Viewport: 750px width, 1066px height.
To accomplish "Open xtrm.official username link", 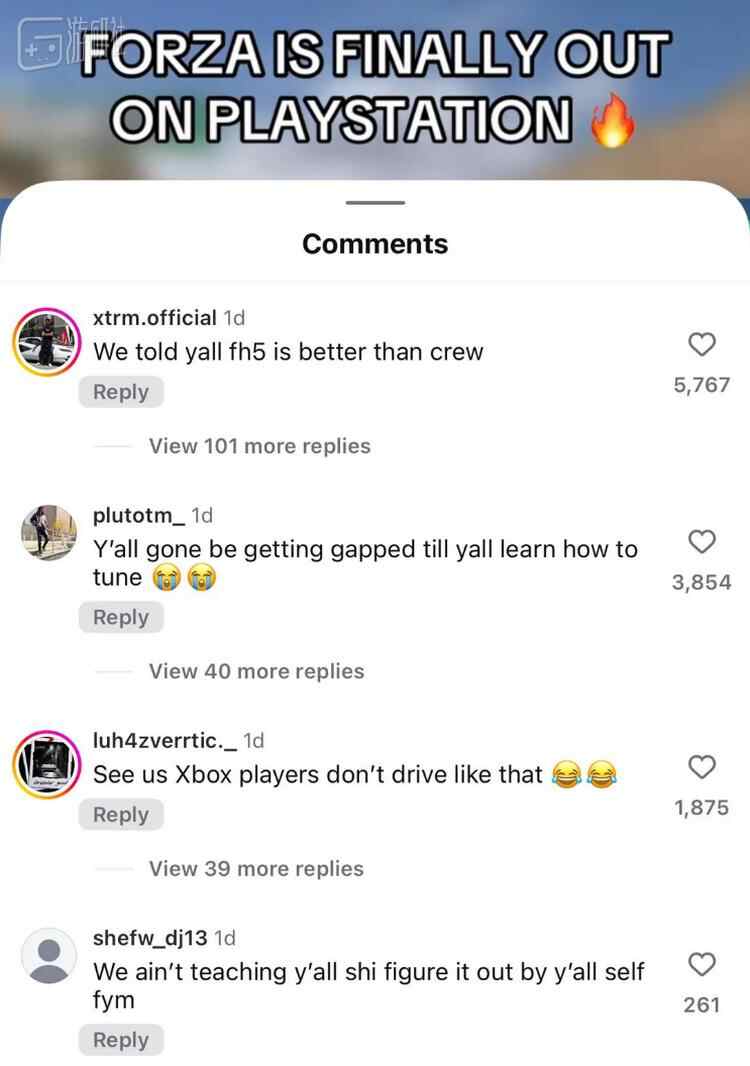I will pyautogui.click(x=154, y=317).
